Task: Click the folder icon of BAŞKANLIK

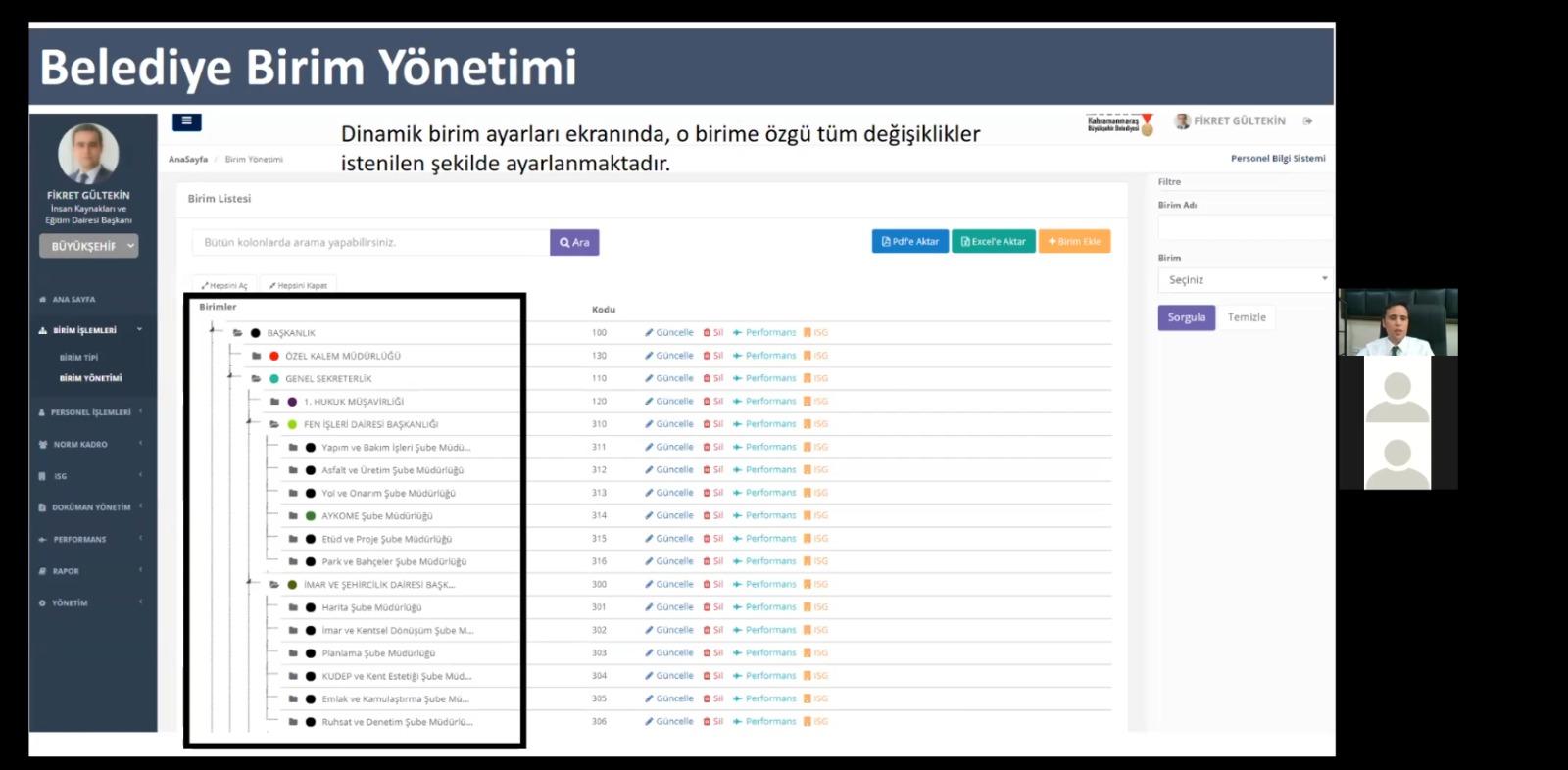Action: (x=237, y=333)
